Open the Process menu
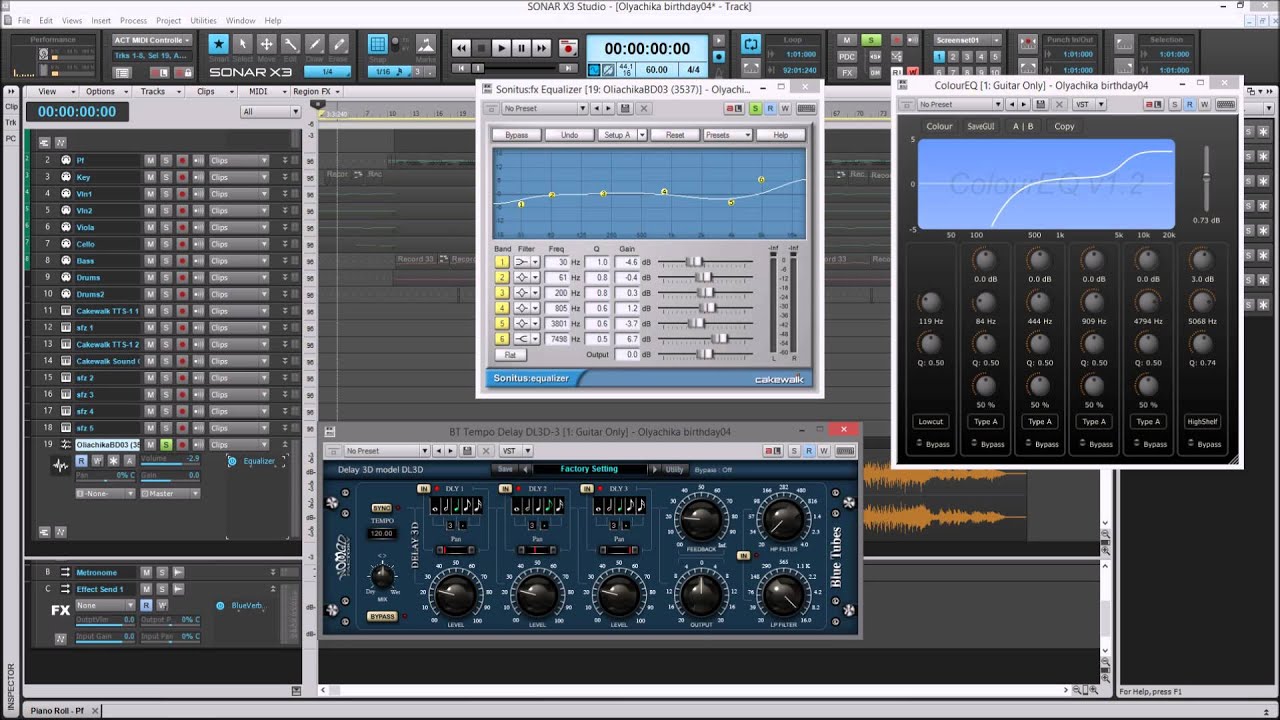1280x720 pixels. [133, 20]
